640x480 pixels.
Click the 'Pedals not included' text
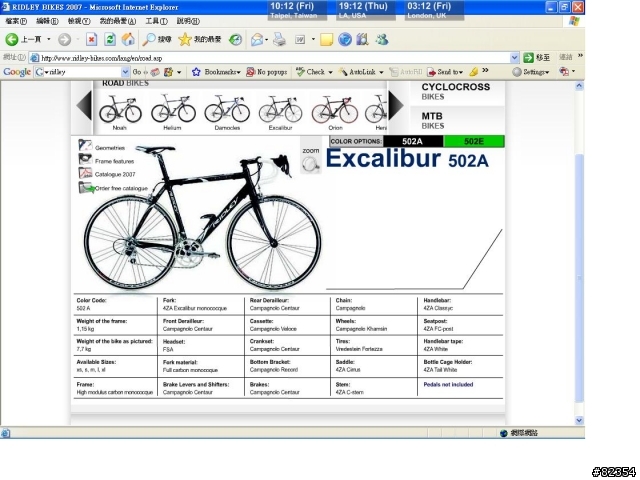tap(448, 384)
